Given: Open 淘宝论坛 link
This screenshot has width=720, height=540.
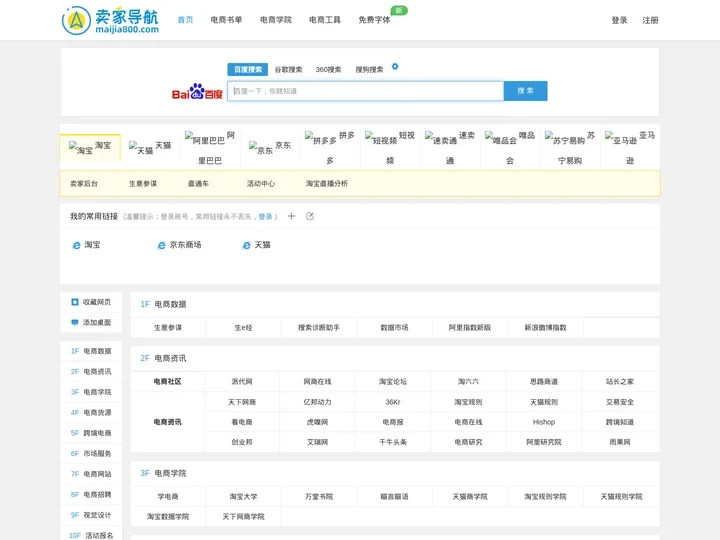Looking at the screenshot, I should pyautogui.click(x=393, y=381).
